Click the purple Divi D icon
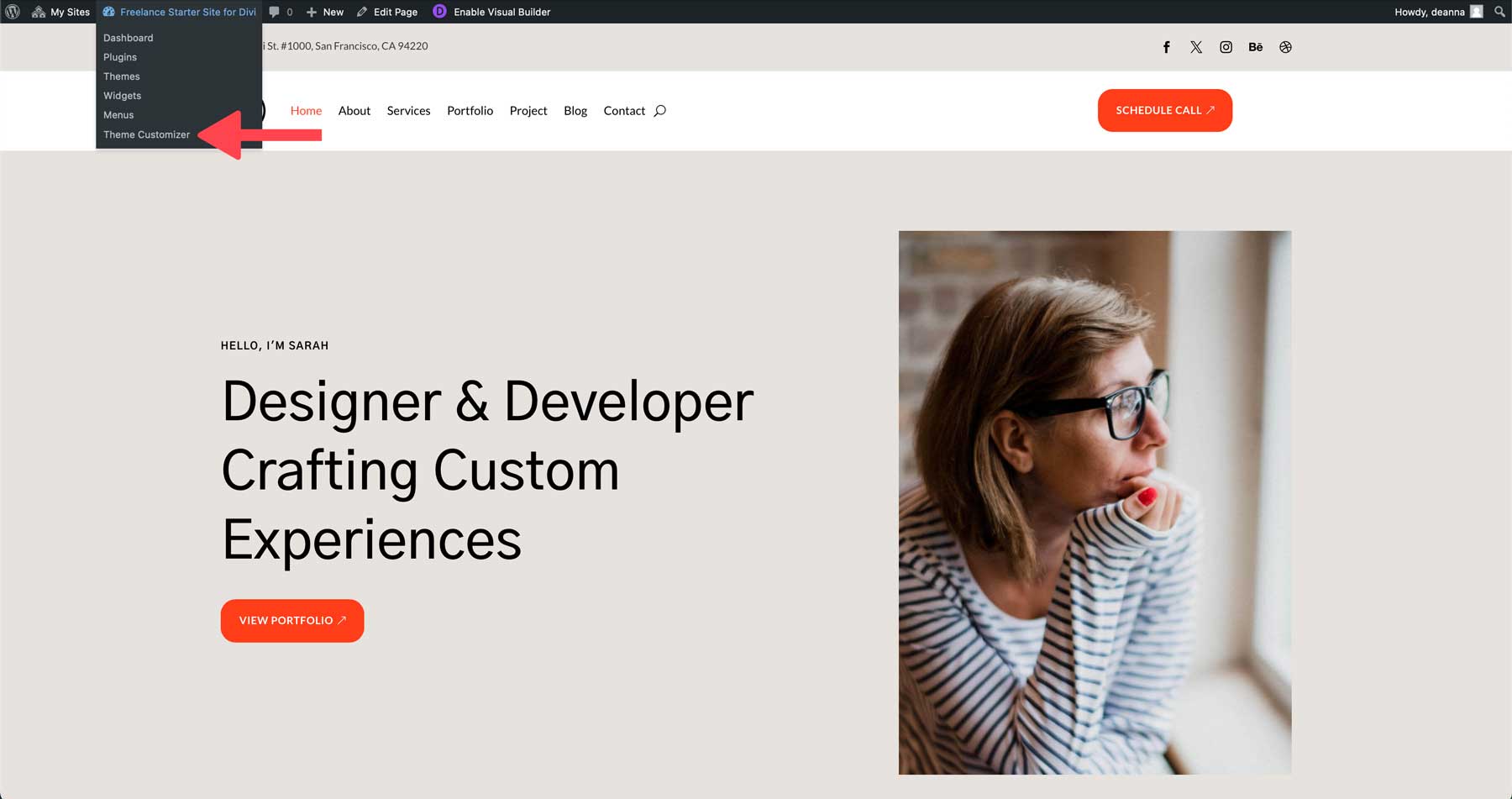This screenshot has height=799, width=1512. click(x=438, y=12)
